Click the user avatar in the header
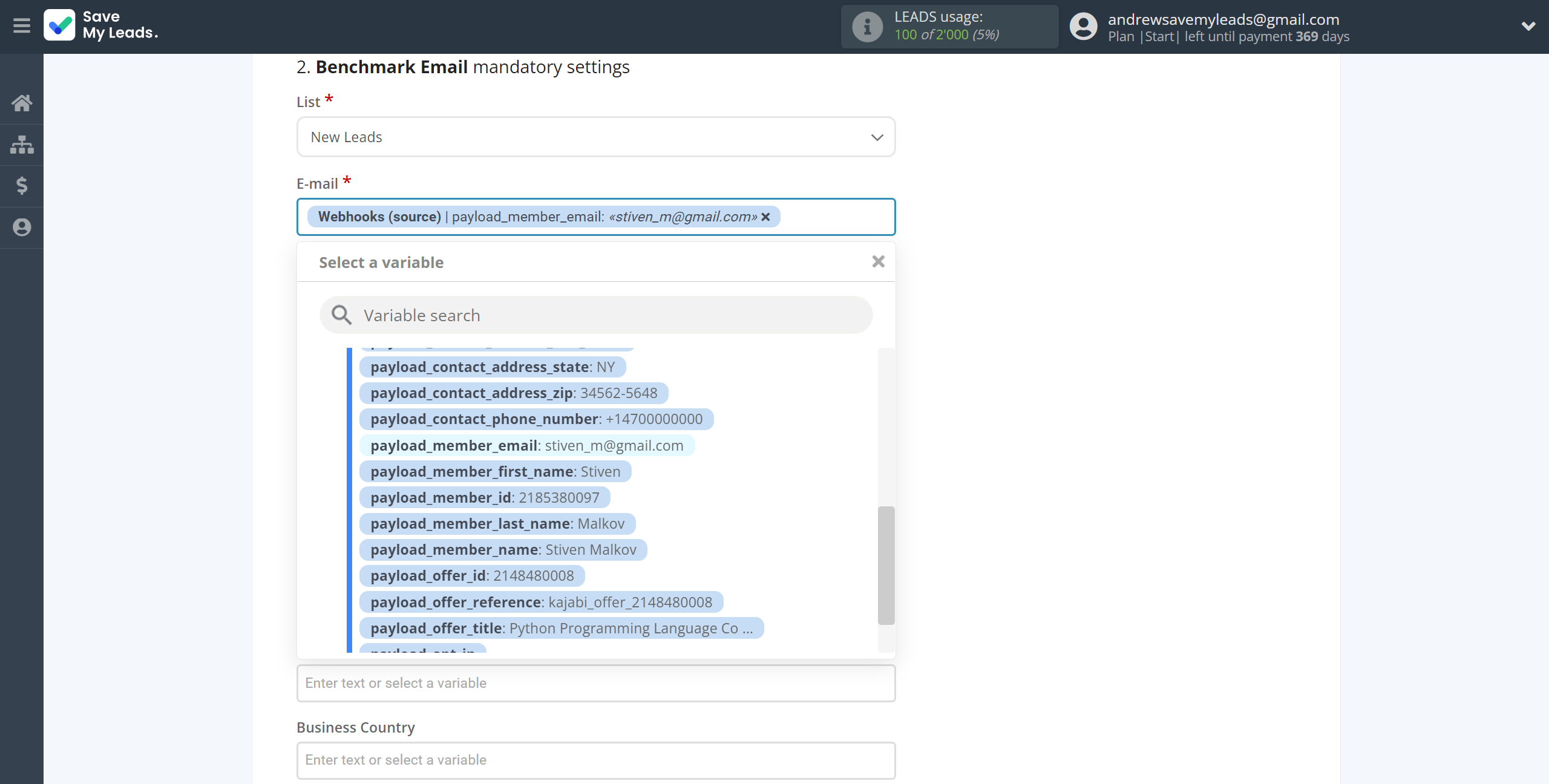This screenshot has height=784, width=1549. (1083, 27)
